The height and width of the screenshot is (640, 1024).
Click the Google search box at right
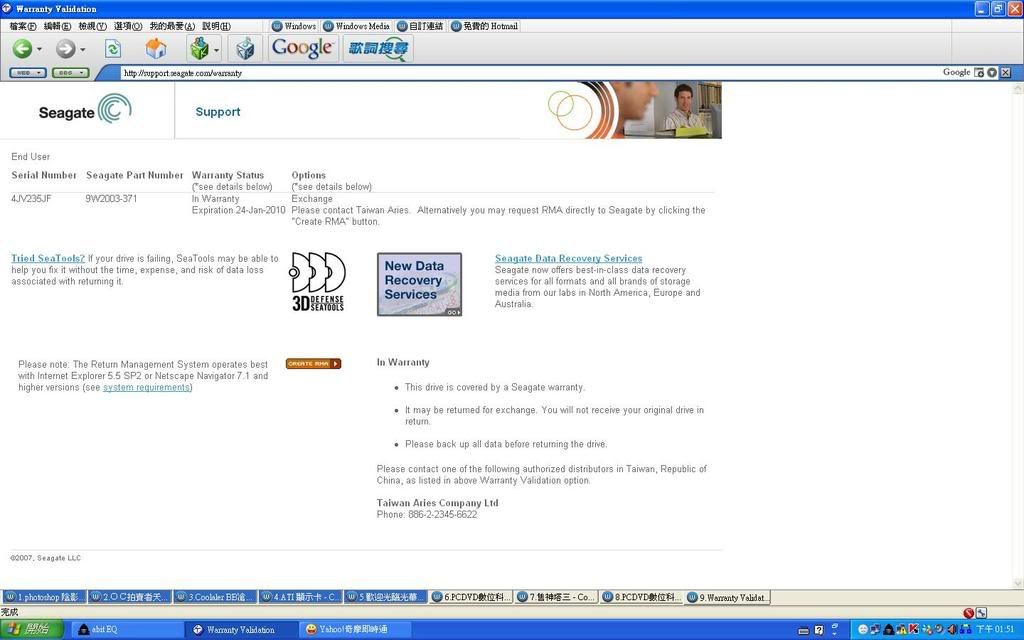coord(956,72)
